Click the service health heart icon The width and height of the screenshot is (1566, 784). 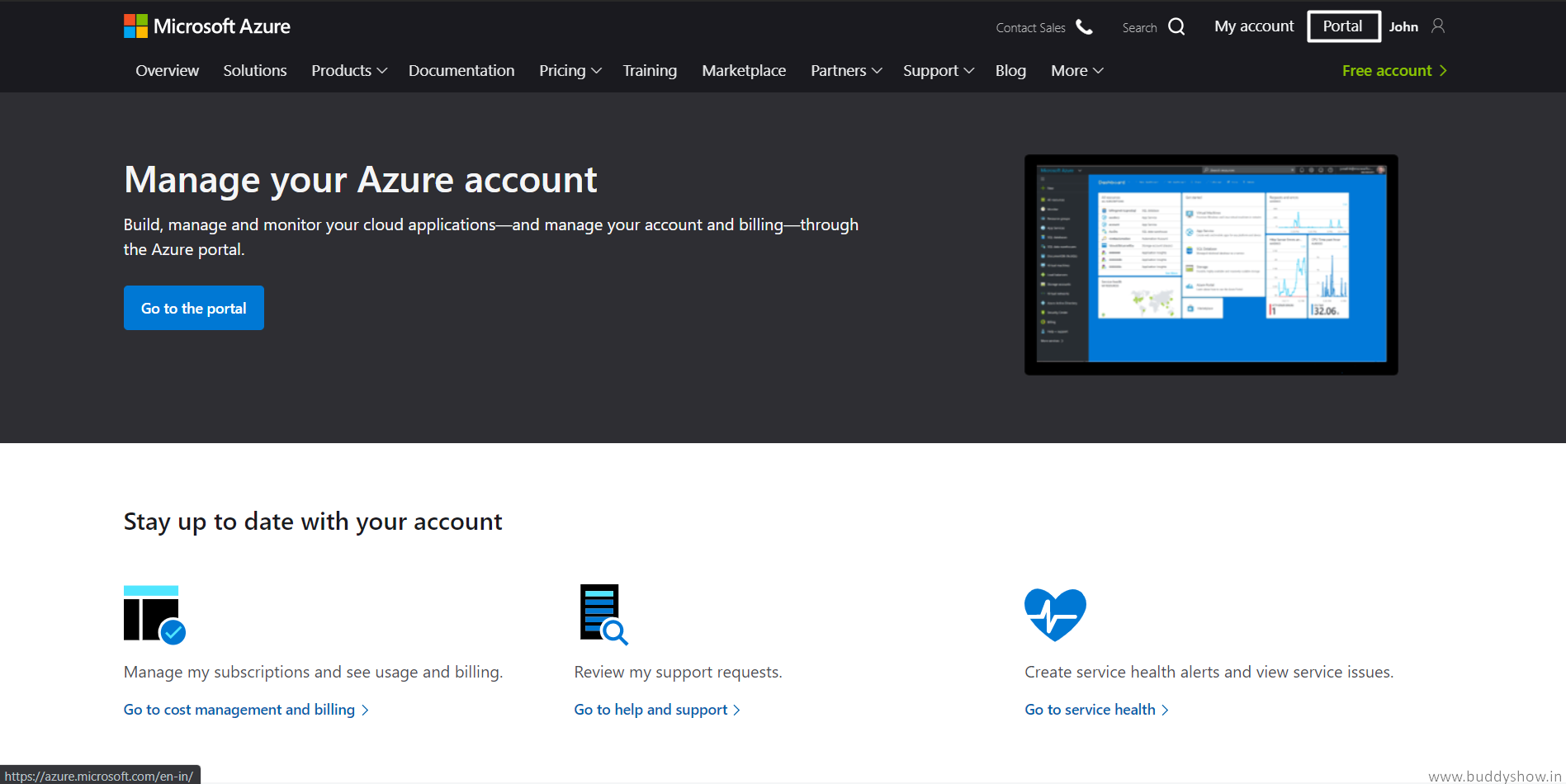[1055, 615]
